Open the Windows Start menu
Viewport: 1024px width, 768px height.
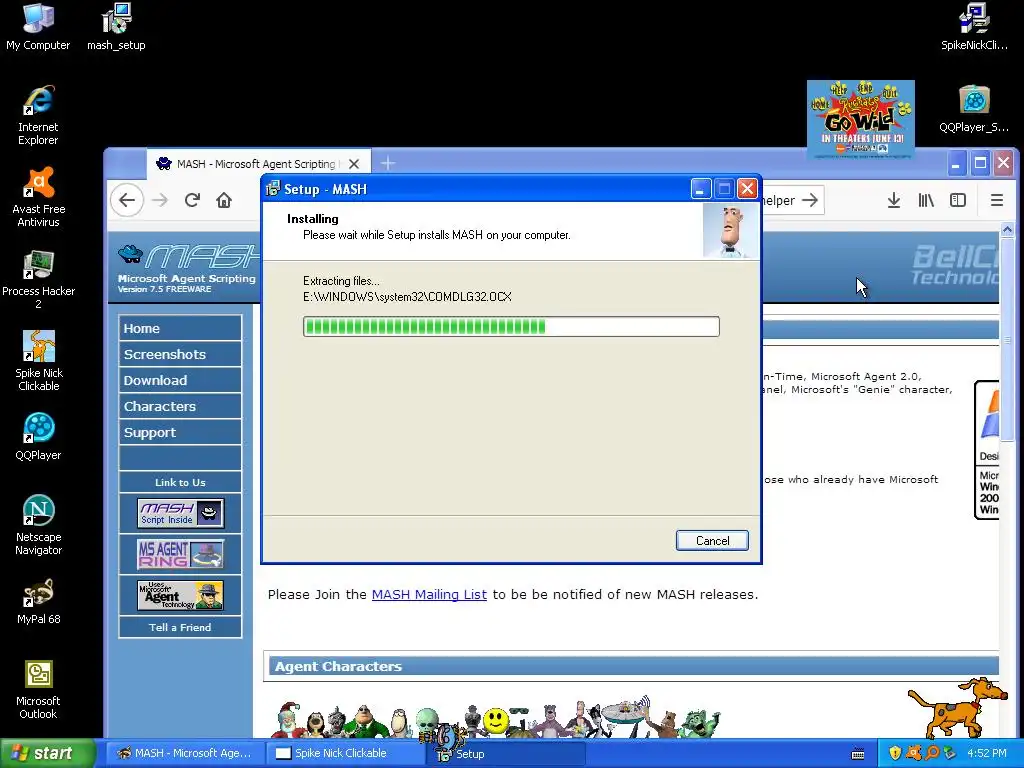pyautogui.click(x=47, y=753)
